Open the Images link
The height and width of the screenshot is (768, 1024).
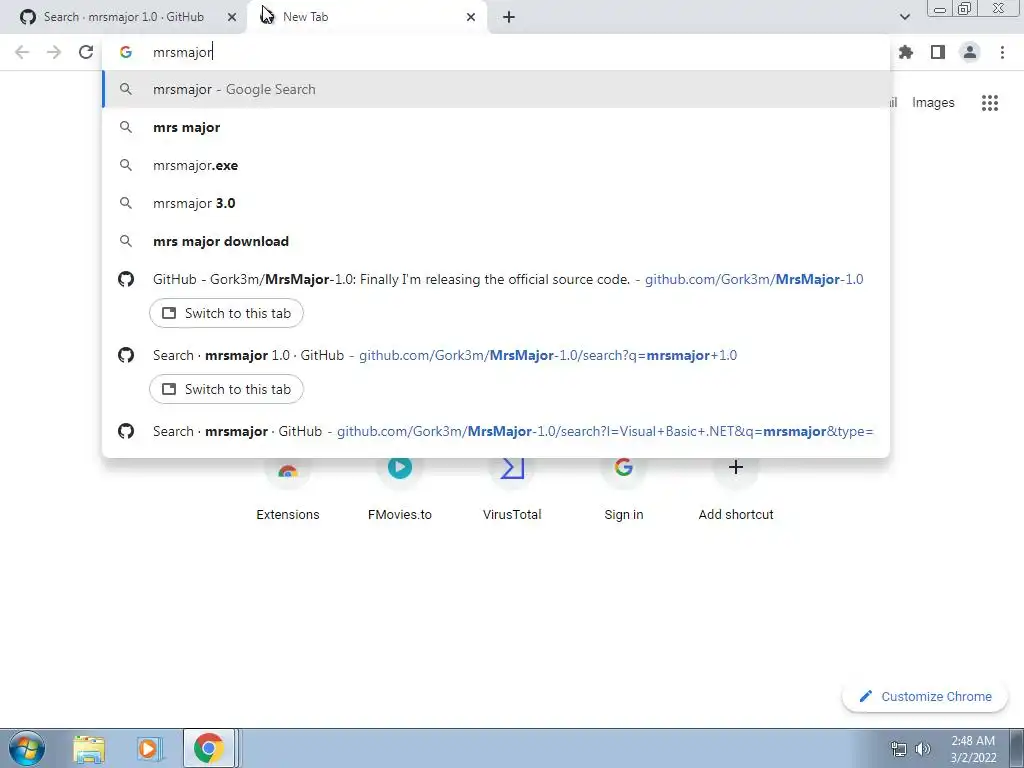(x=933, y=103)
